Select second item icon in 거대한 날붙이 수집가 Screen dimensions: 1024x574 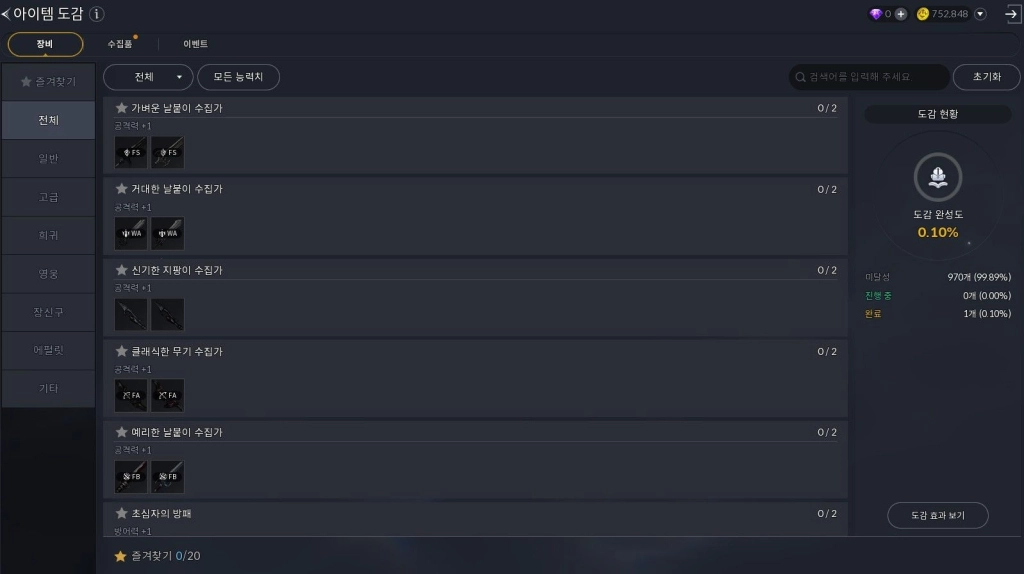click(167, 233)
